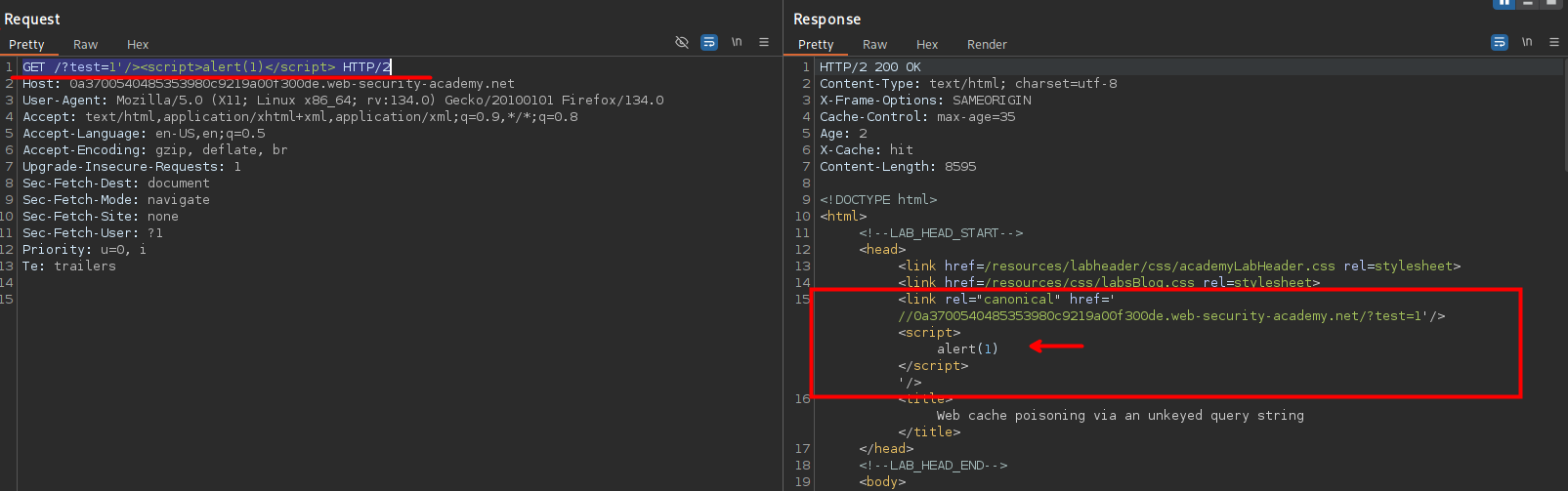The width and height of the screenshot is (1568, 491).
Task: Click the link rel="canonical" href line
Action: click(x=1006, y=300)
